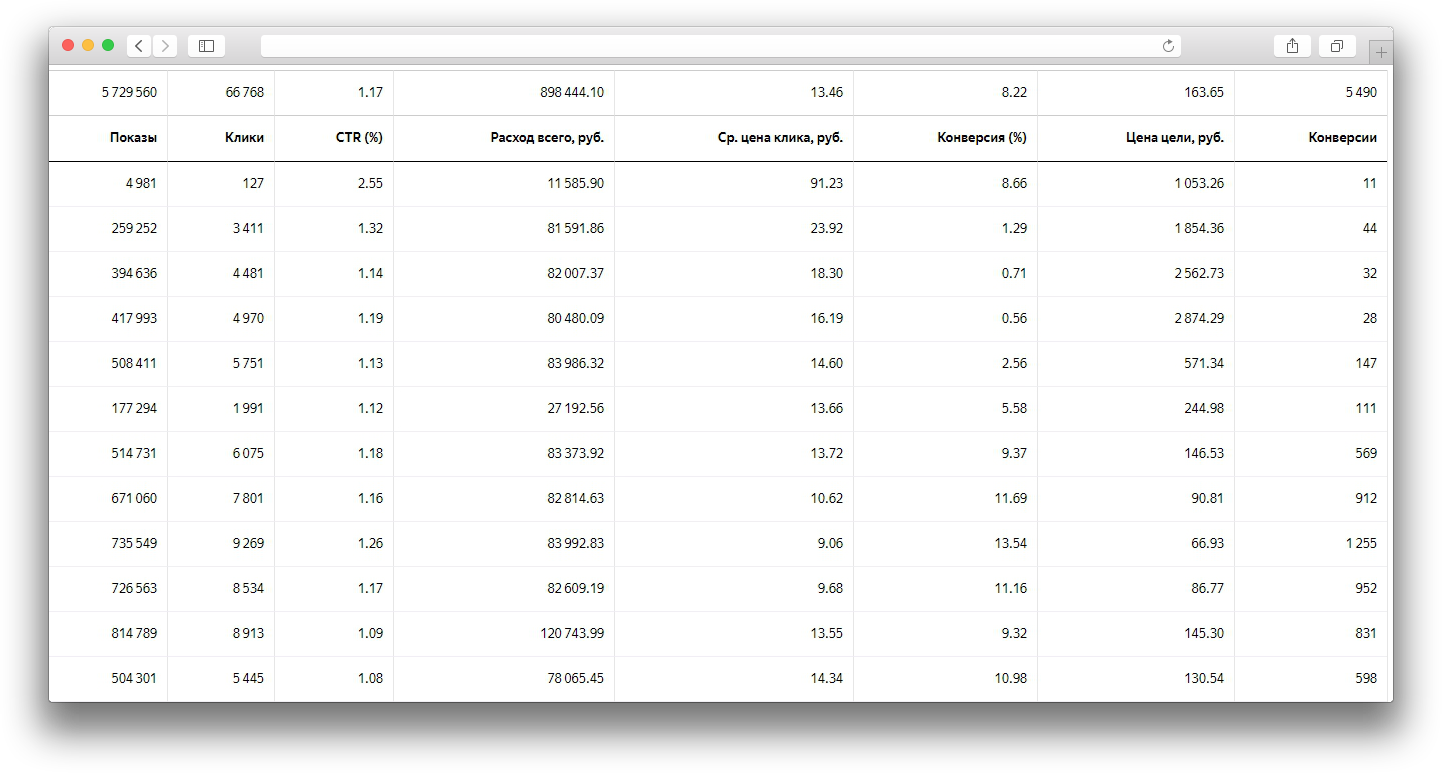The image size is (1442, 773).
Task: Select average click price 9.68
Action: click(x=830, y=588)
